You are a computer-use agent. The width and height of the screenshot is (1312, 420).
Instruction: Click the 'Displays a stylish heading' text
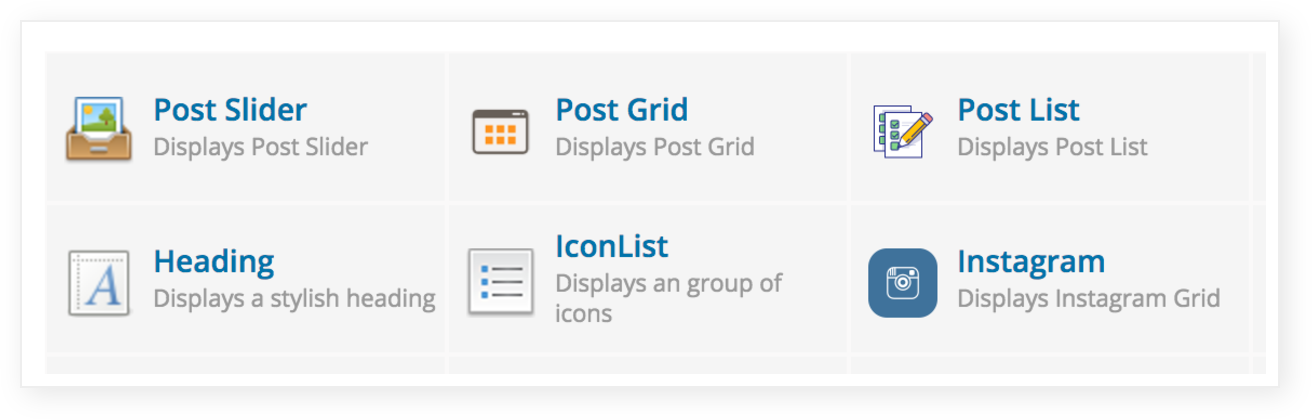pos(294,298)
